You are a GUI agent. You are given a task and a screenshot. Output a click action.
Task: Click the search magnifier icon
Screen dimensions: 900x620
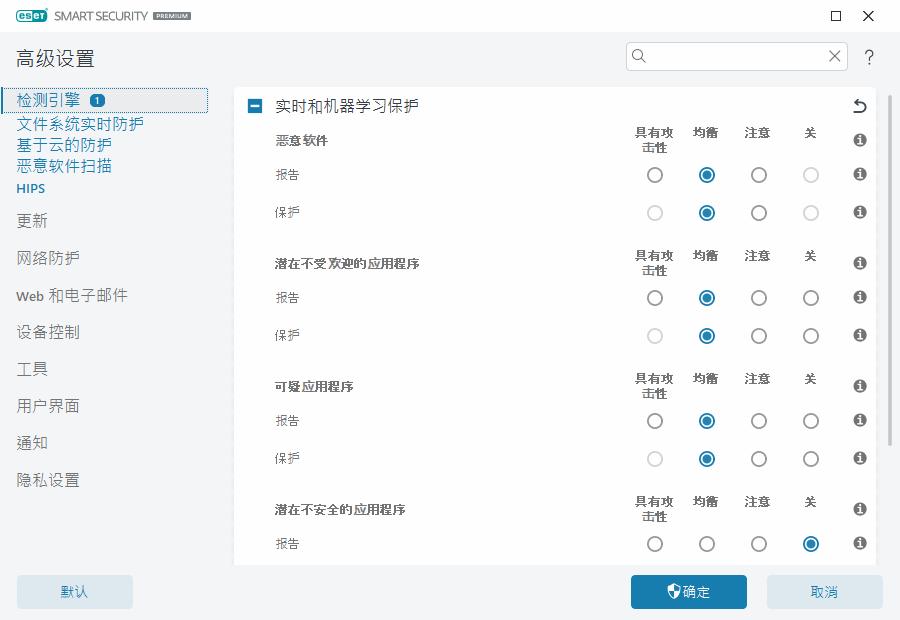coord(639,56)
